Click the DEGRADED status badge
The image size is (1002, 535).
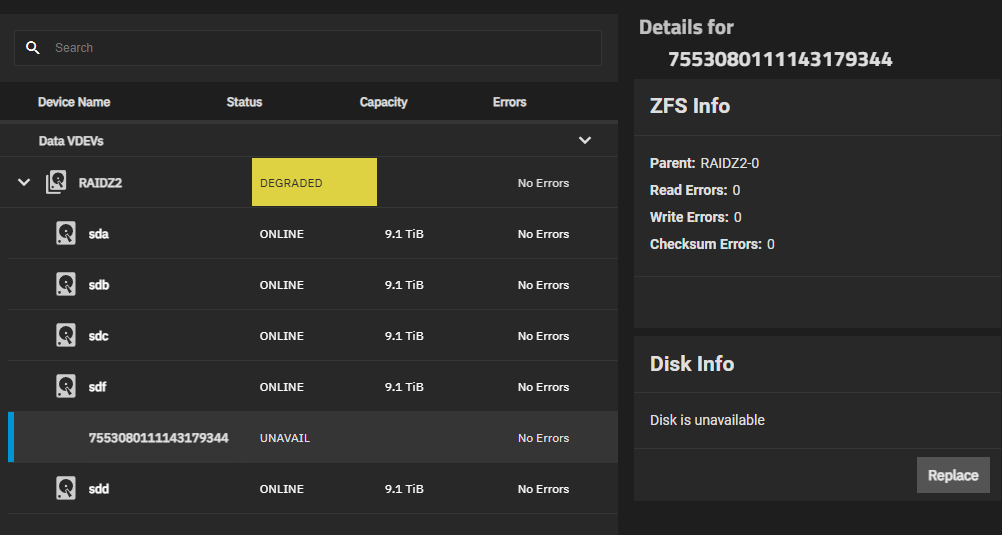(x=314, y=182)
